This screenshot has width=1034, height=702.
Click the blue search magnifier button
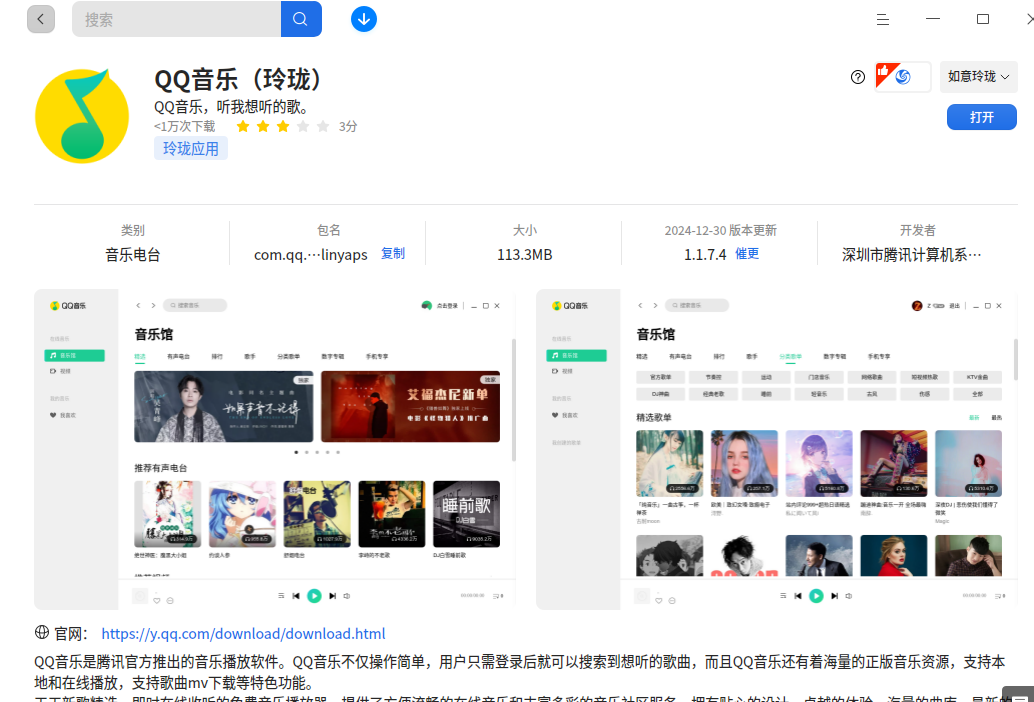301,19
